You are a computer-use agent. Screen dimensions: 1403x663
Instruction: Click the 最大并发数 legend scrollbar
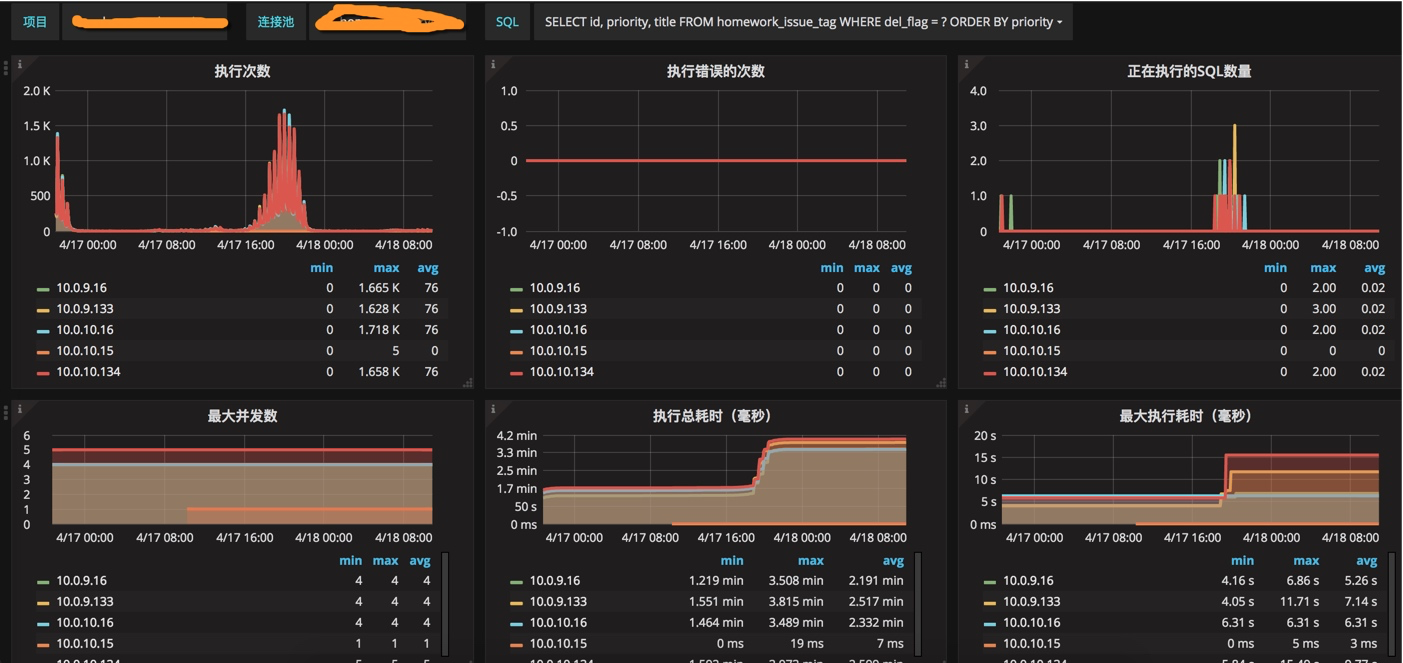(x=445, y=604)
